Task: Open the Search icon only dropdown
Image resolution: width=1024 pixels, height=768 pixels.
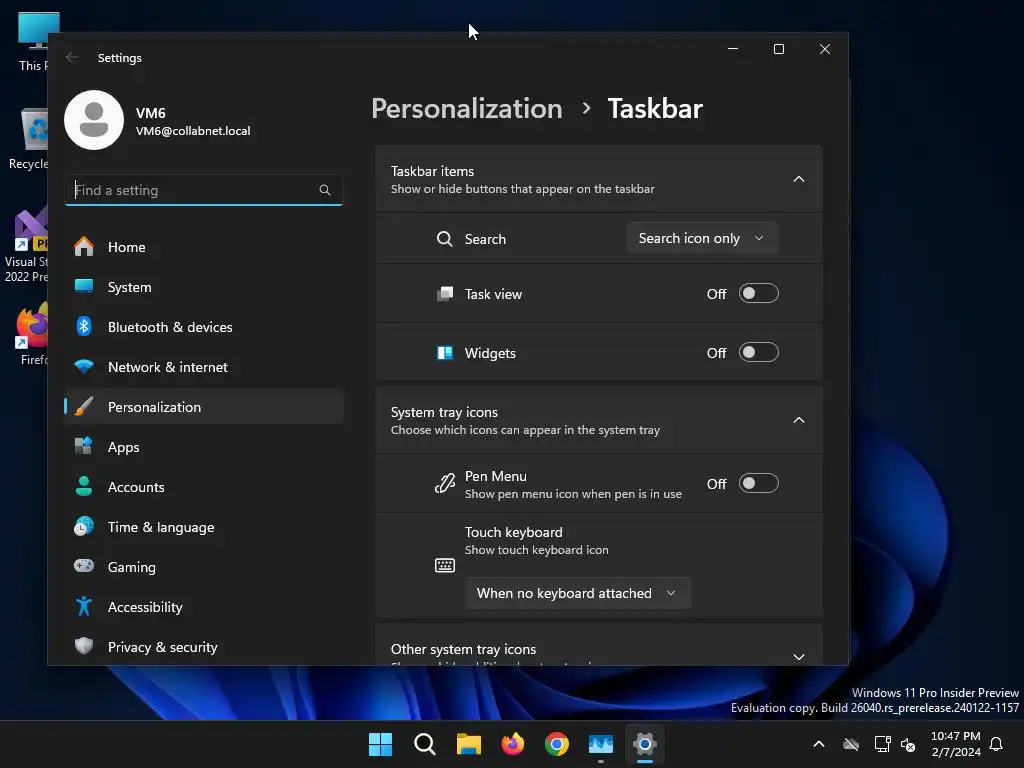Action: pos(702,238)
